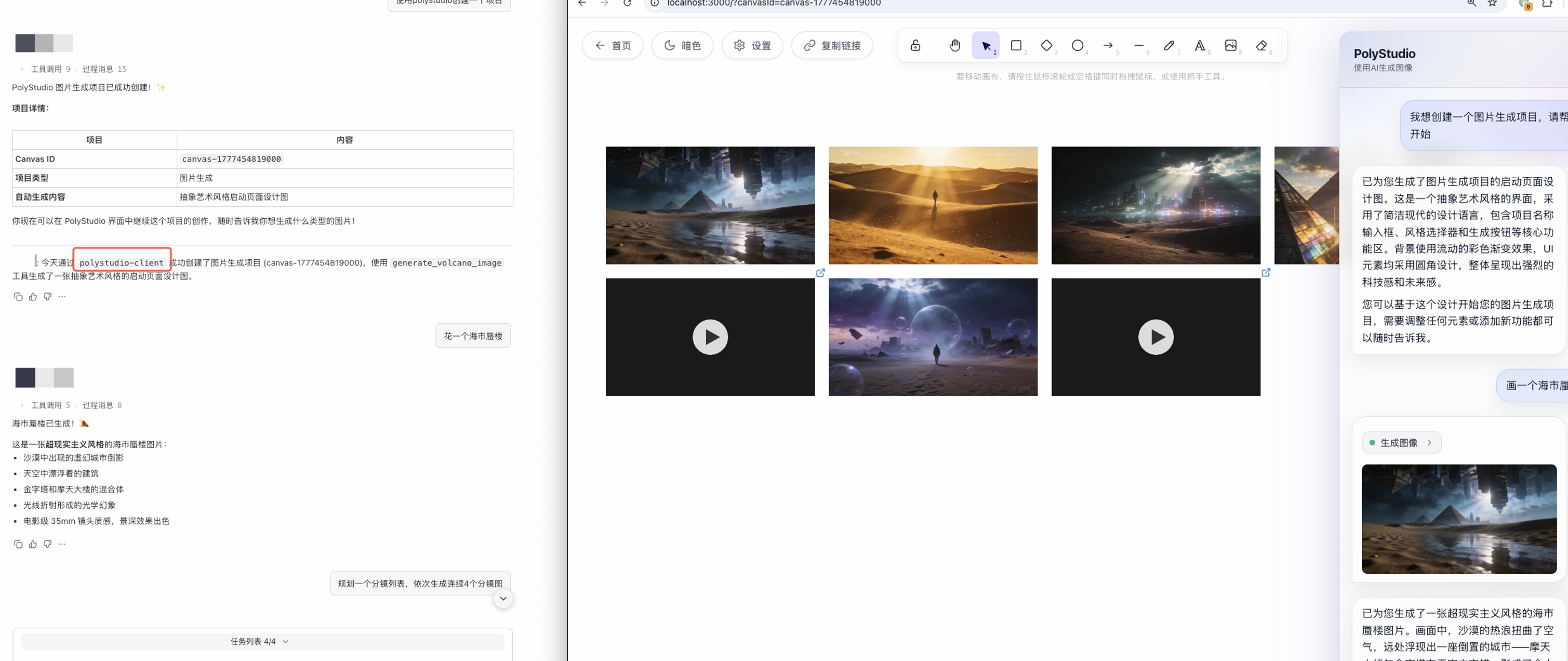Select the glowing night city image on canvas
Image resolution: width=1568 pixels, height=661 pixels.
pos(1156,205)
